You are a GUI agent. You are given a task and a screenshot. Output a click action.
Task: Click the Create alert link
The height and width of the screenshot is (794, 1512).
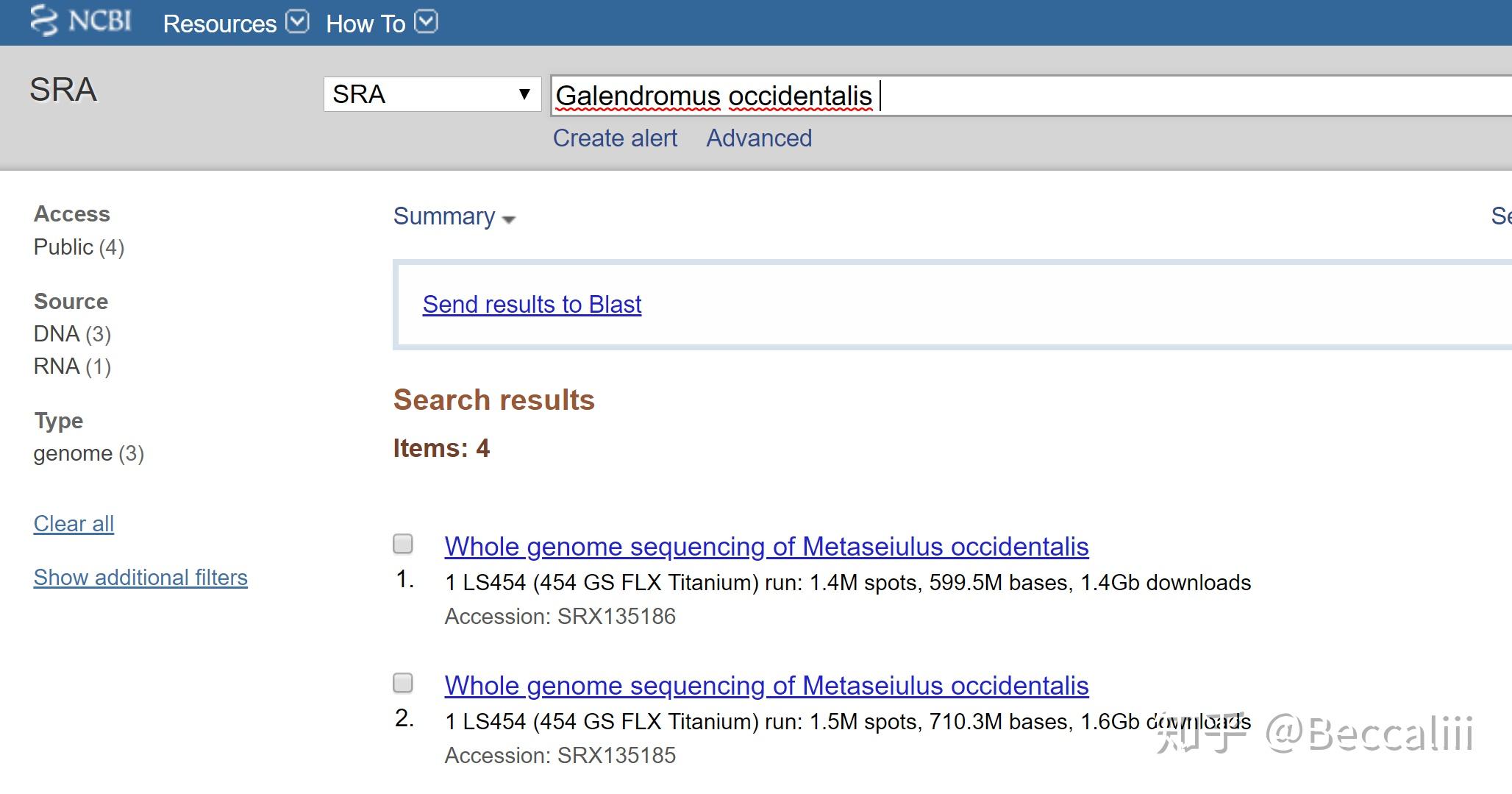(x=615, y=138)
